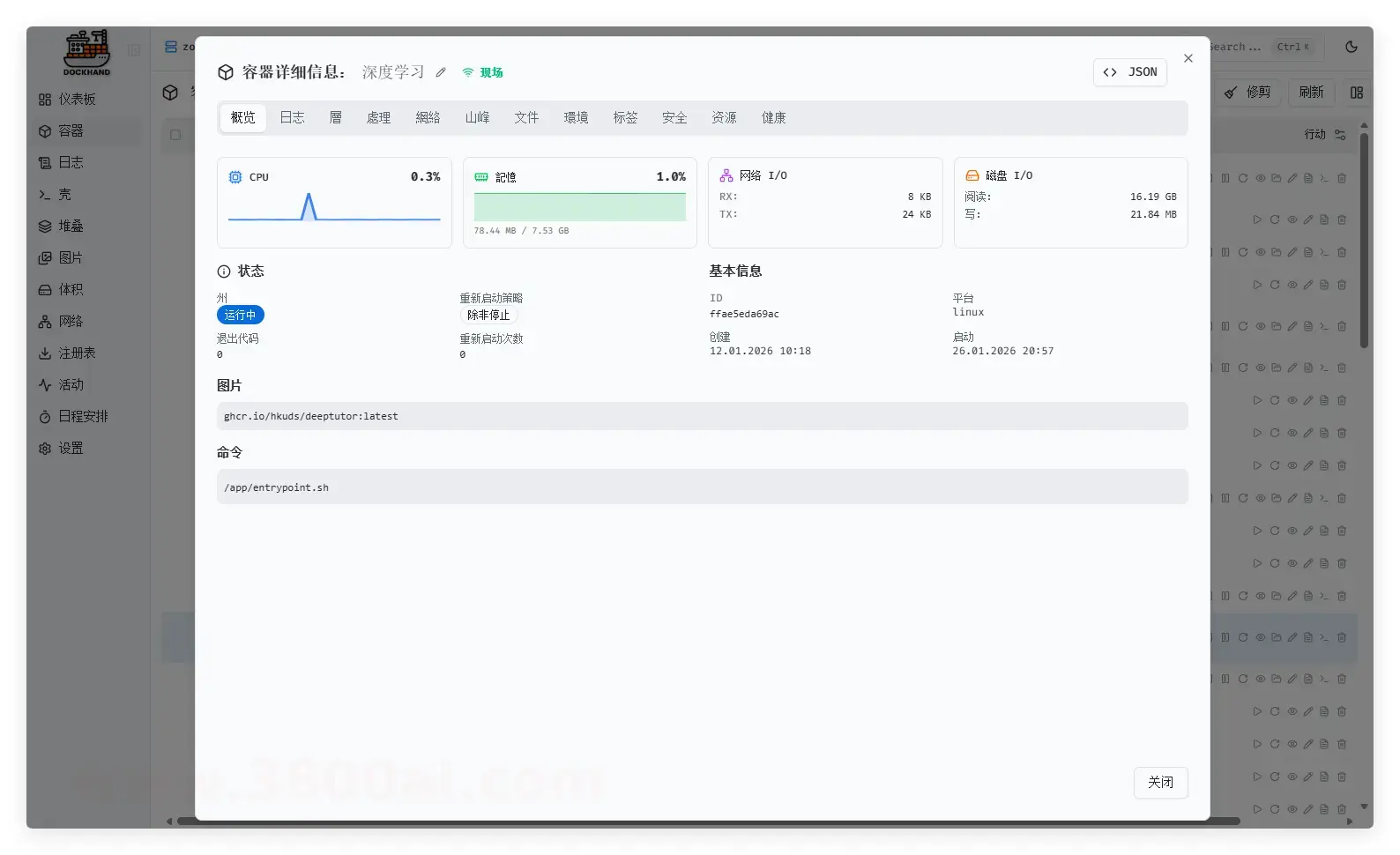Image resolution: width=1400 pixels, height=855 pixels.
Task: Go to Stacks (堆叠) in sidebar
Action: pyautogui.click(x=71, y=227)
